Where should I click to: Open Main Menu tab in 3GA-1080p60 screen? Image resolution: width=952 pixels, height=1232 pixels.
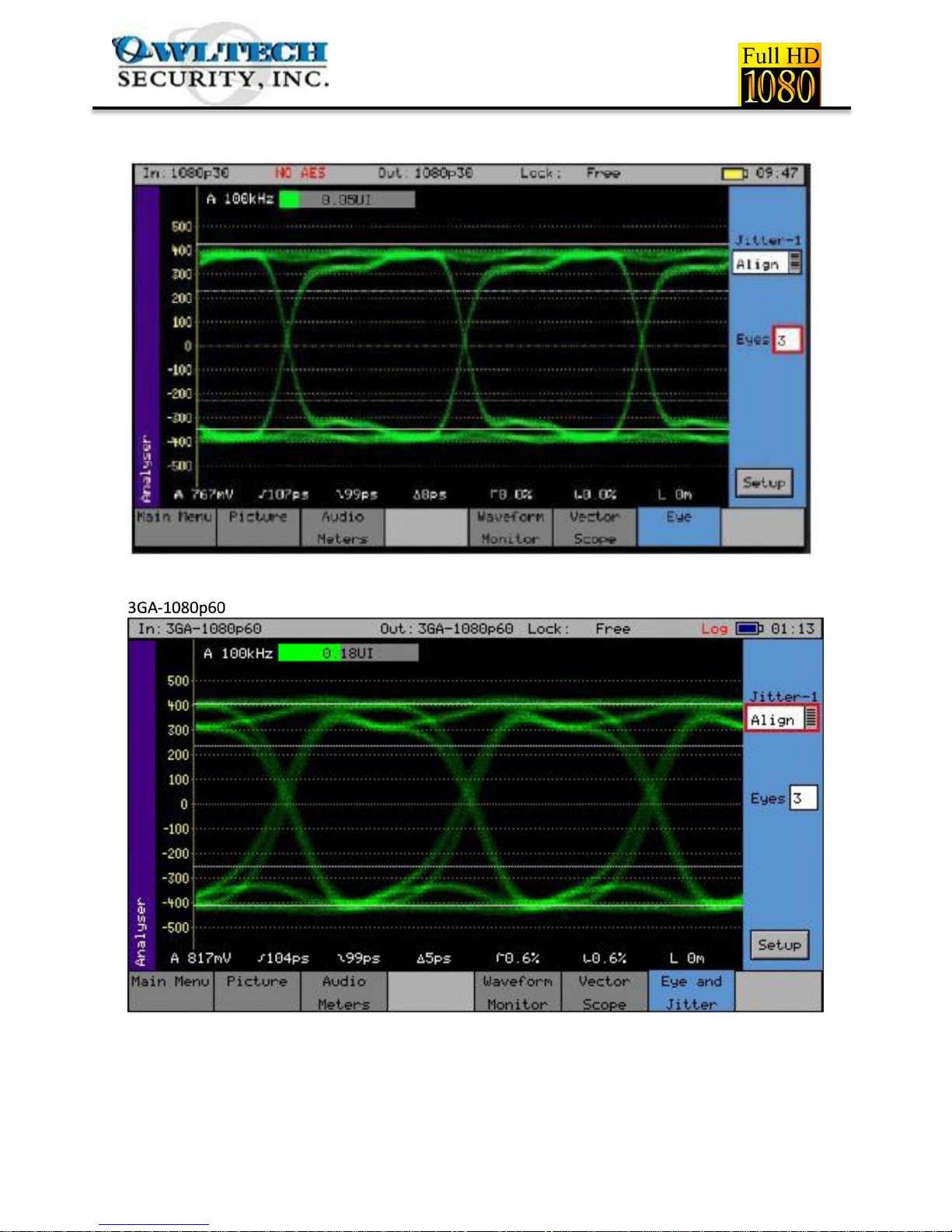pyautogui.click(x=171, y=991)
